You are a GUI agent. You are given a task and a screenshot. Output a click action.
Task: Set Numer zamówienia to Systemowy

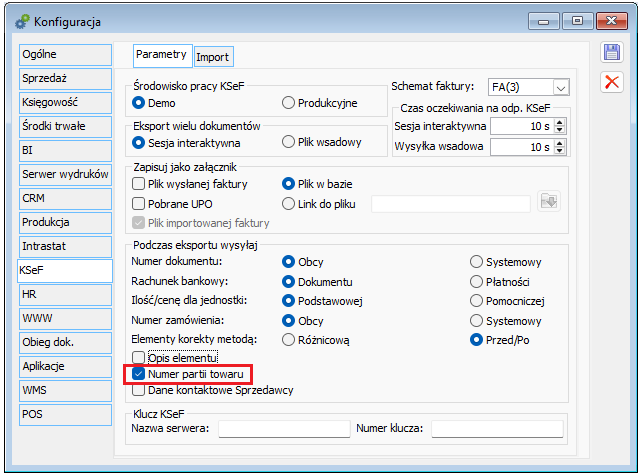click(476, 320)
